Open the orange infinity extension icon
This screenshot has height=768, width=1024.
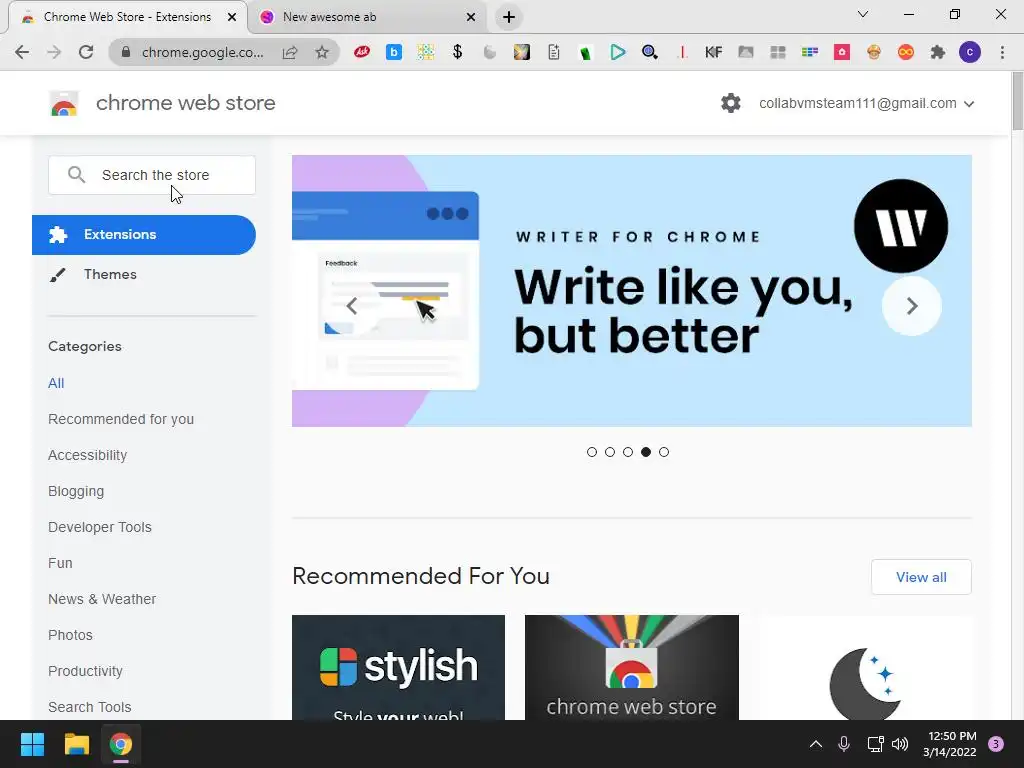(x=906, y=52)
